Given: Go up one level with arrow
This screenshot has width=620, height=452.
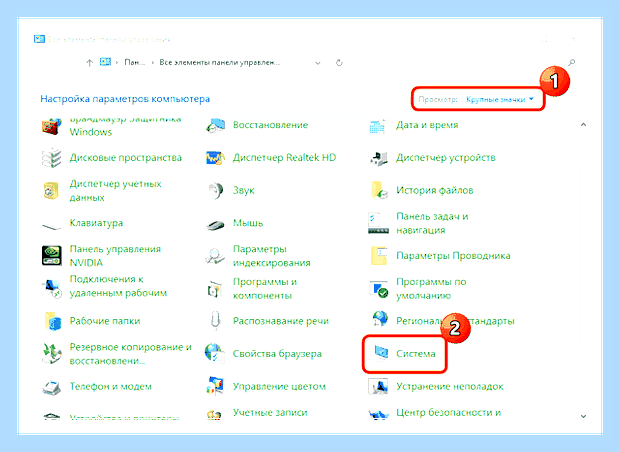Looking at the screenshot, I should point(90,62).
